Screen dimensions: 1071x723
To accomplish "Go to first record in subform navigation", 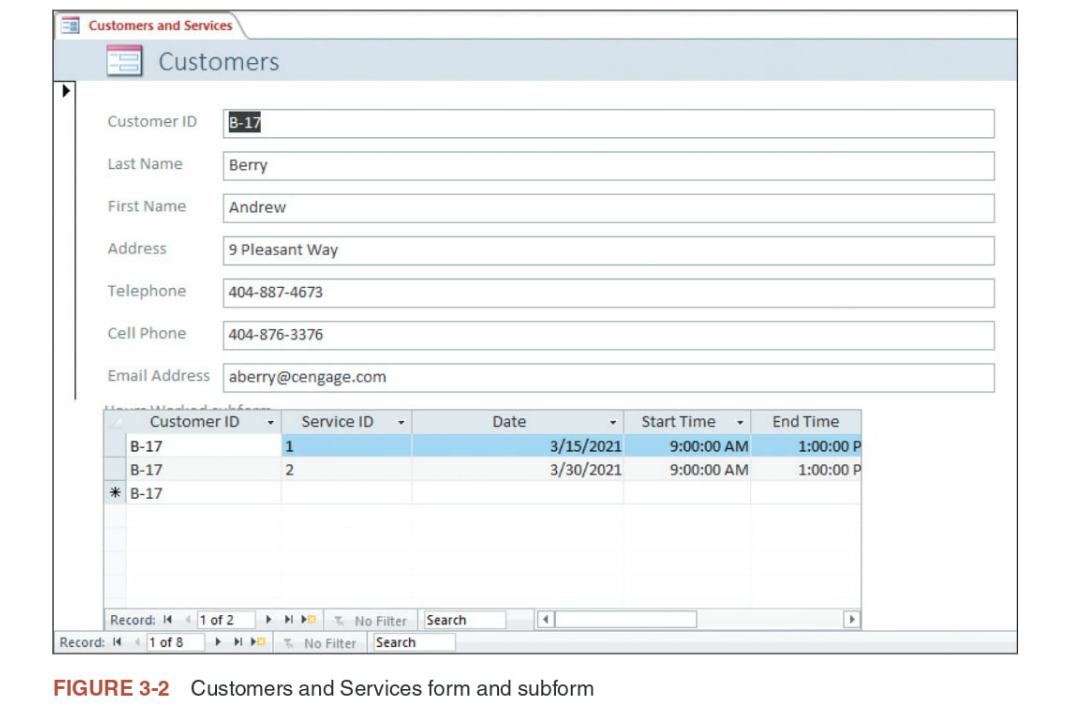I will click(x=168, y=620).
